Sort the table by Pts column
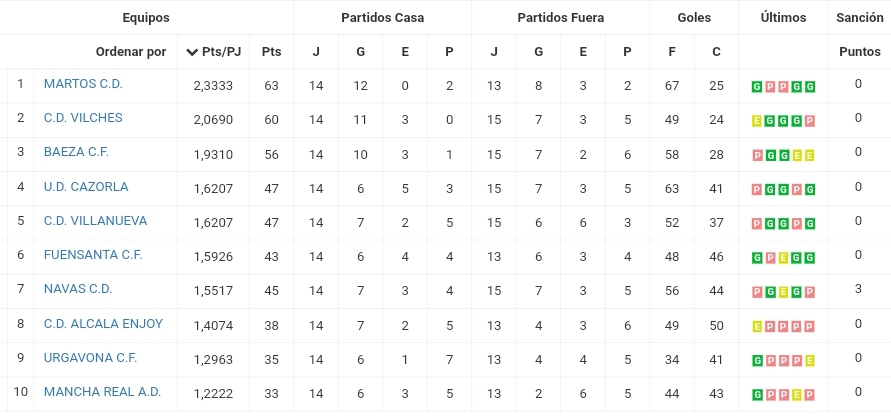The height and width of the screenshot is (416, 891). point(272,52)
